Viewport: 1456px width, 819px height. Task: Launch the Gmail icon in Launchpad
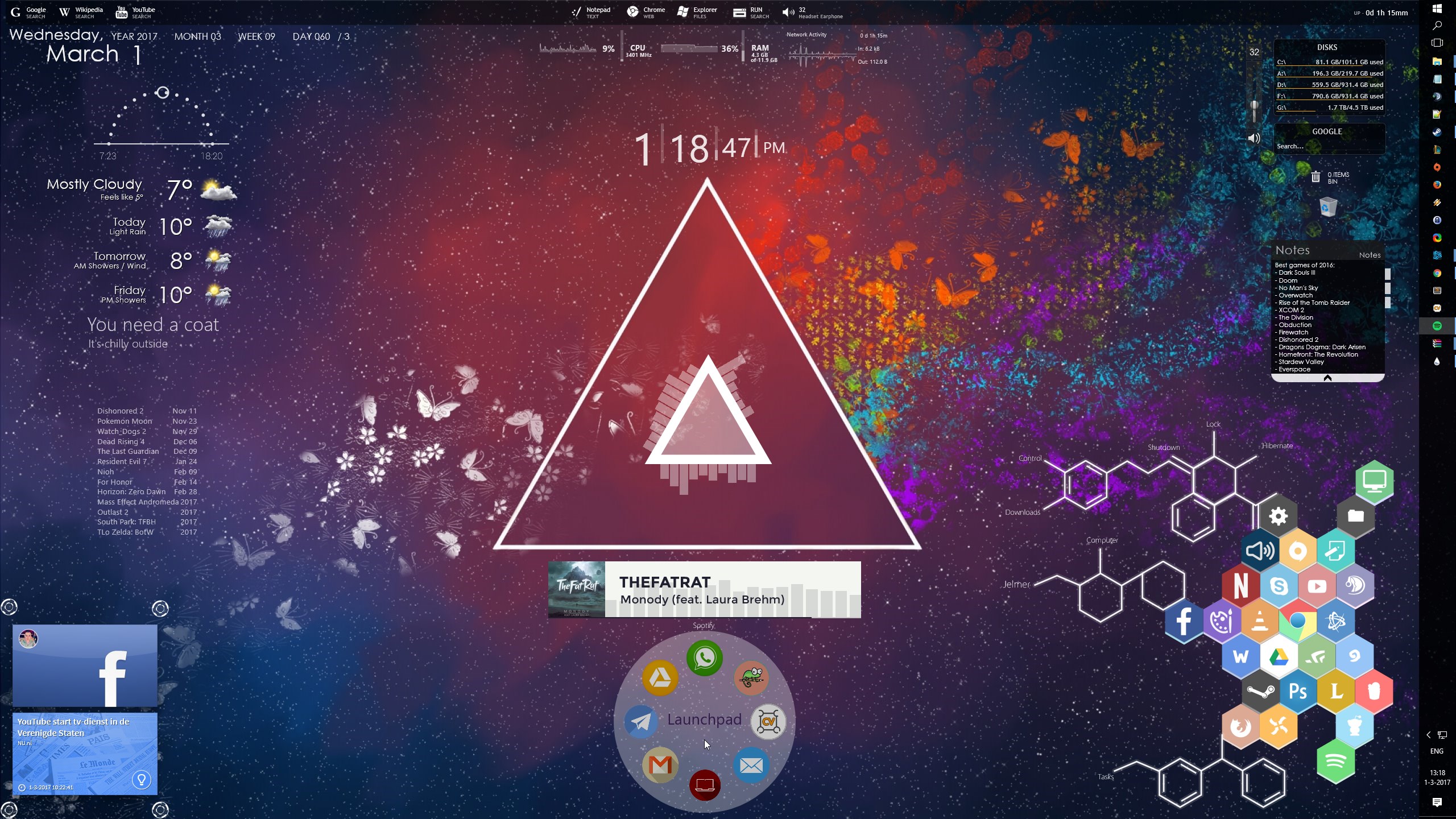pos(660,765)
